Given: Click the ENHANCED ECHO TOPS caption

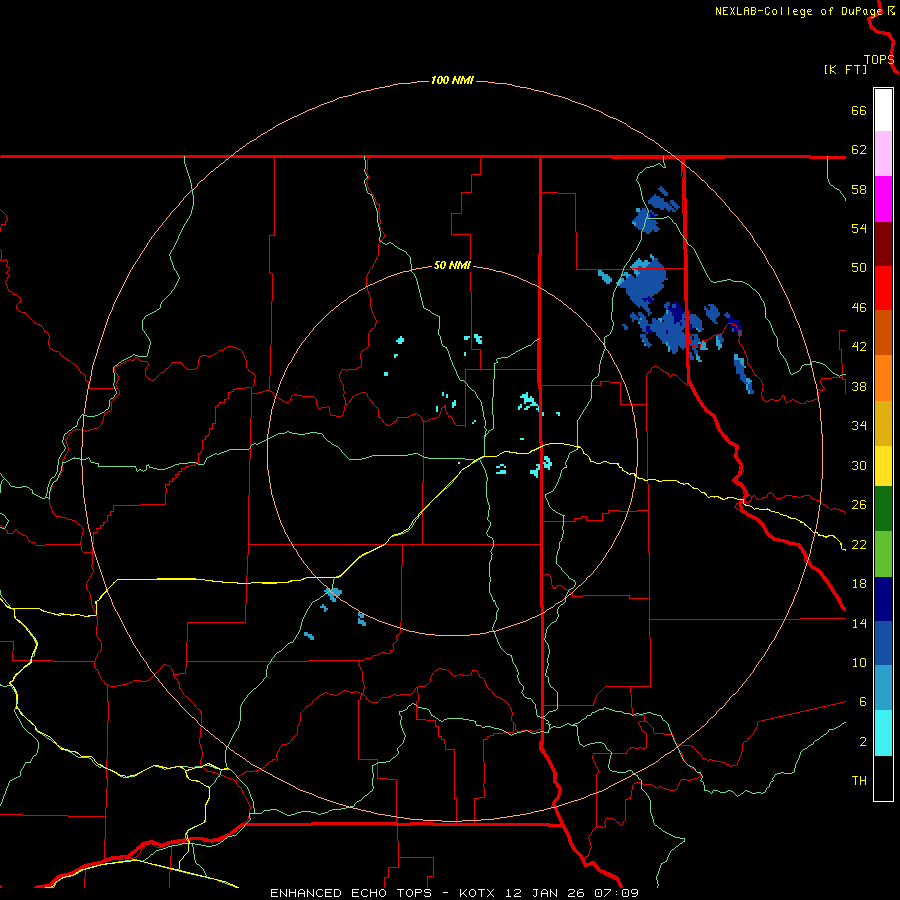Looking at the screenshot, I should coord(351,893).
